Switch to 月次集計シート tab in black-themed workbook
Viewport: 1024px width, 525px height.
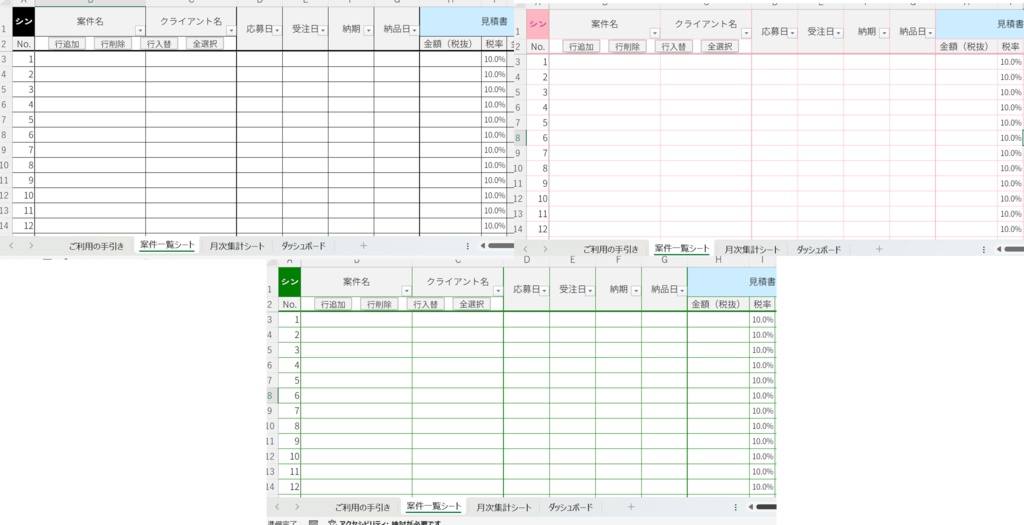(x=237, y=246)
